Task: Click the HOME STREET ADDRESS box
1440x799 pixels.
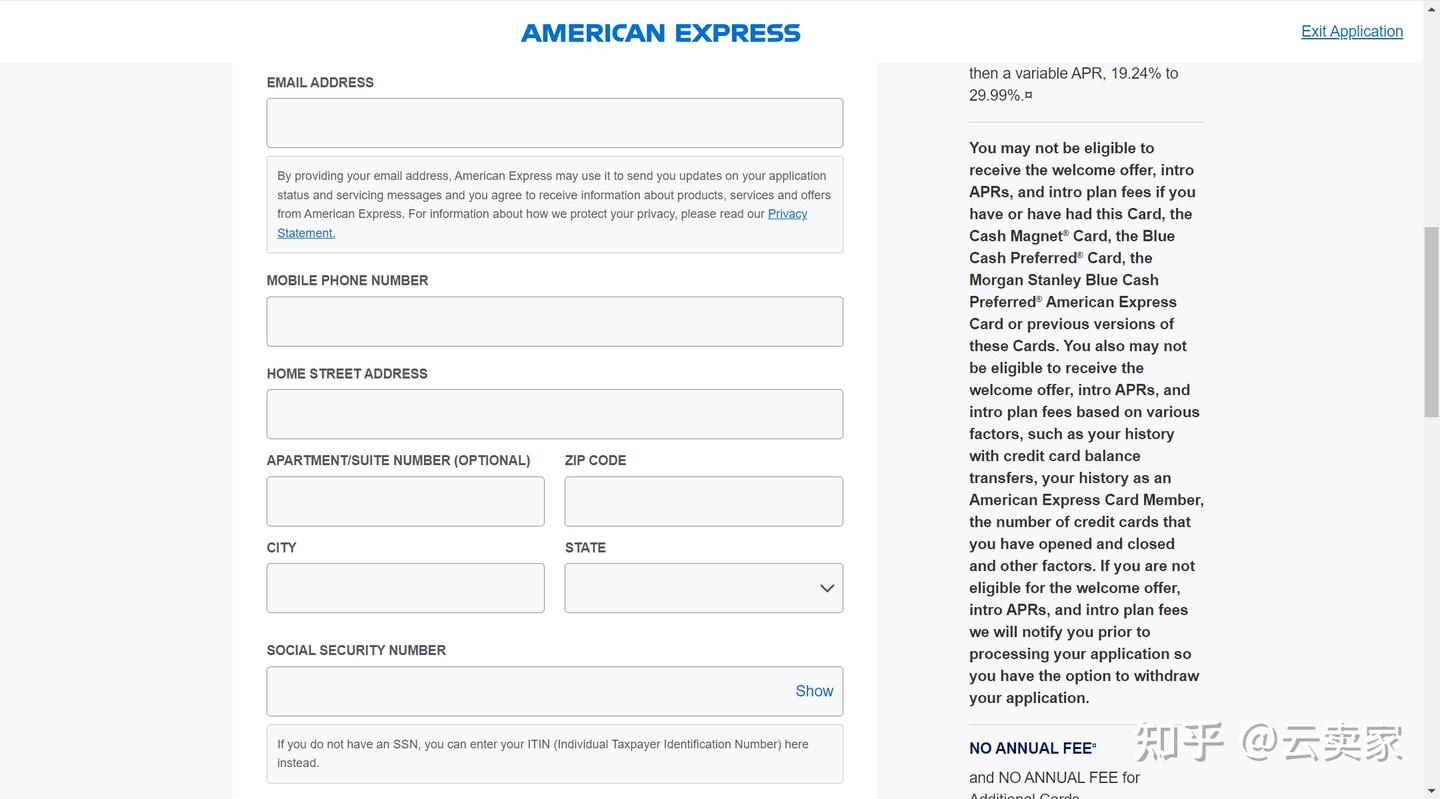Action: tap(554, 413)
